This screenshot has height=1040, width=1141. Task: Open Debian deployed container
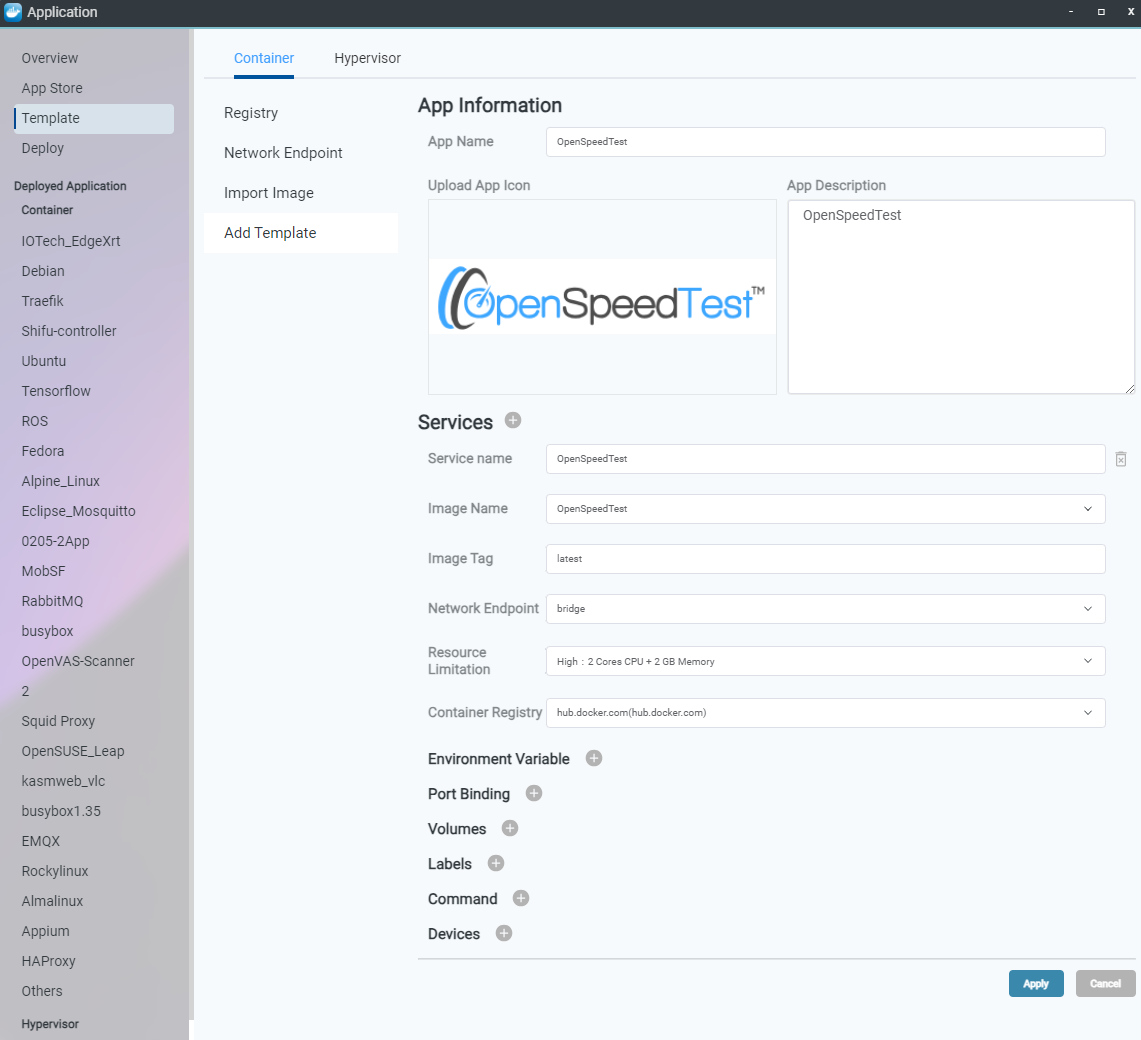pyautogui.click(x=43, y=271)
